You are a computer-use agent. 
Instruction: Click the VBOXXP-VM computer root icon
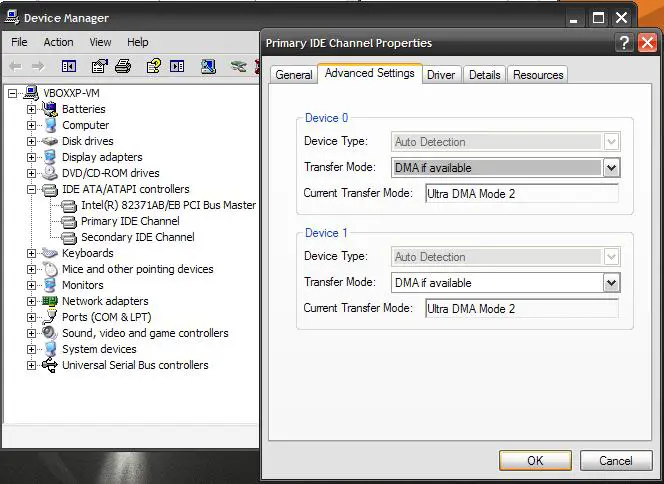point(32,92)
